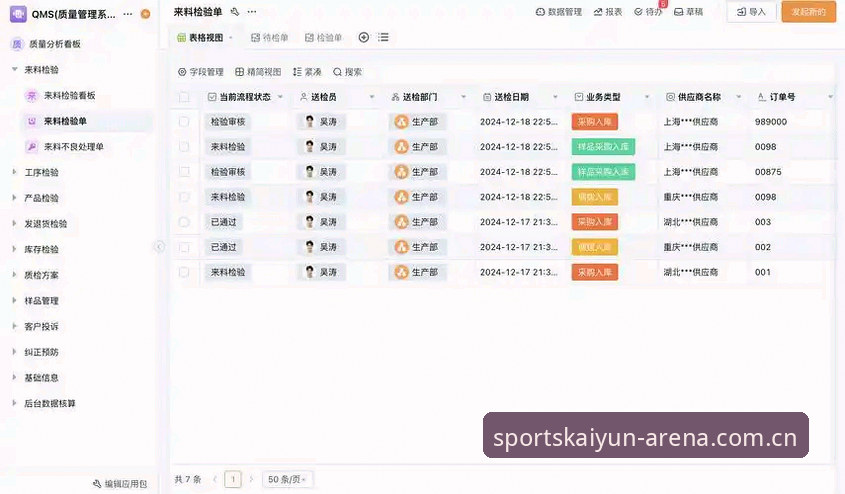Image resolution: width=845 pixels, height=494 pixels.
Task: Click 样品采购入库 tag in order 00875 row
Action: click(x=603, y=172)
